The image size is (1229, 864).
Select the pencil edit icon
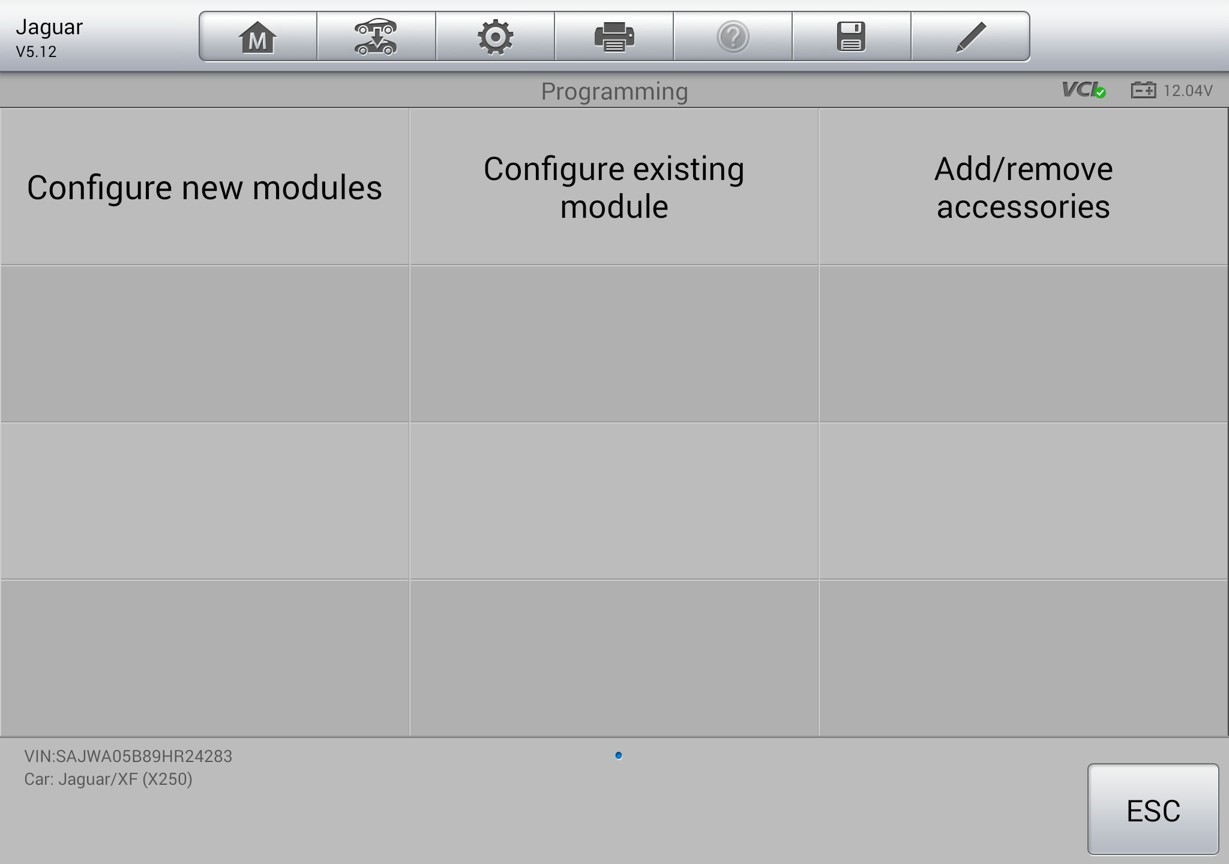click(970, 37)
